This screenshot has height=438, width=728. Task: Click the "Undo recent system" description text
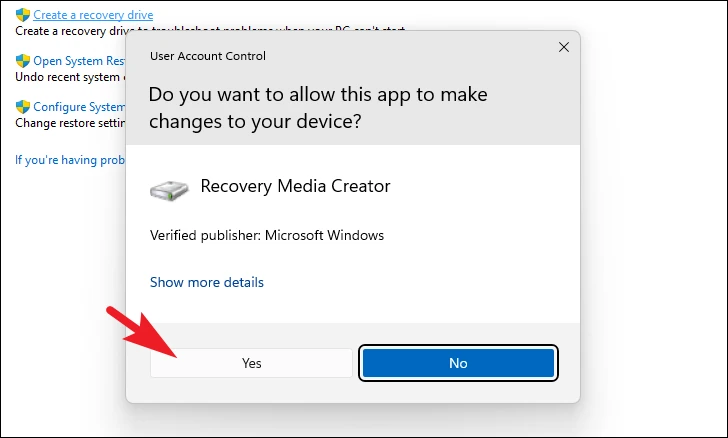click(x=70, y=77)
